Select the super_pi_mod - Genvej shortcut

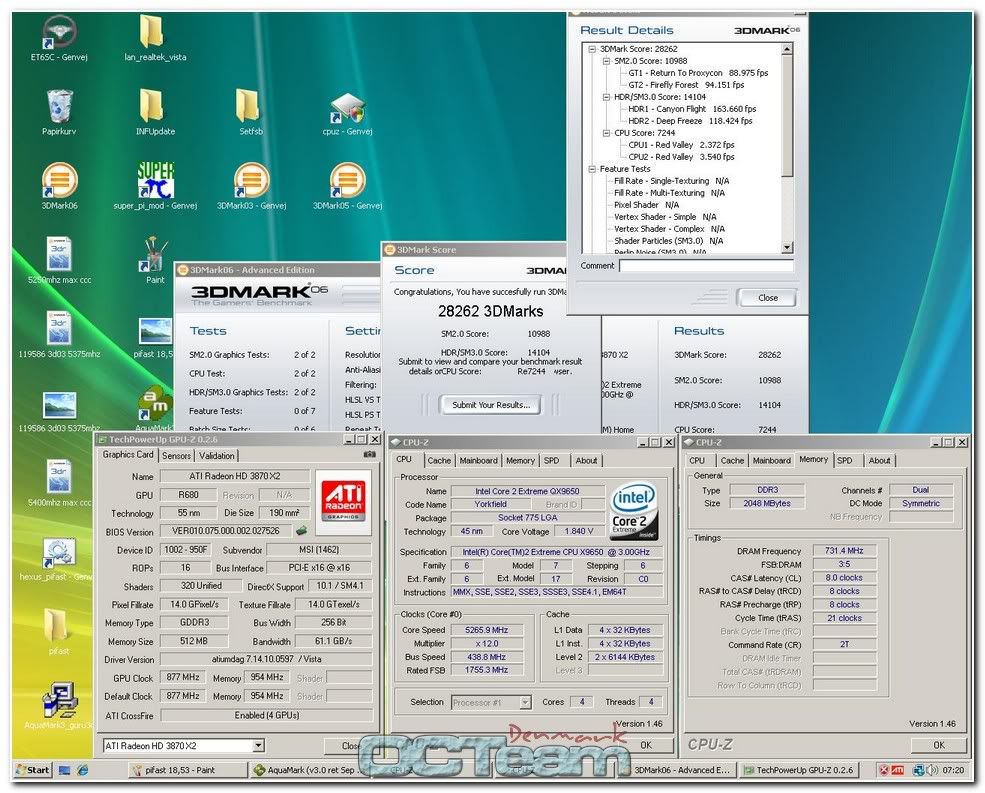coord(155,186)
